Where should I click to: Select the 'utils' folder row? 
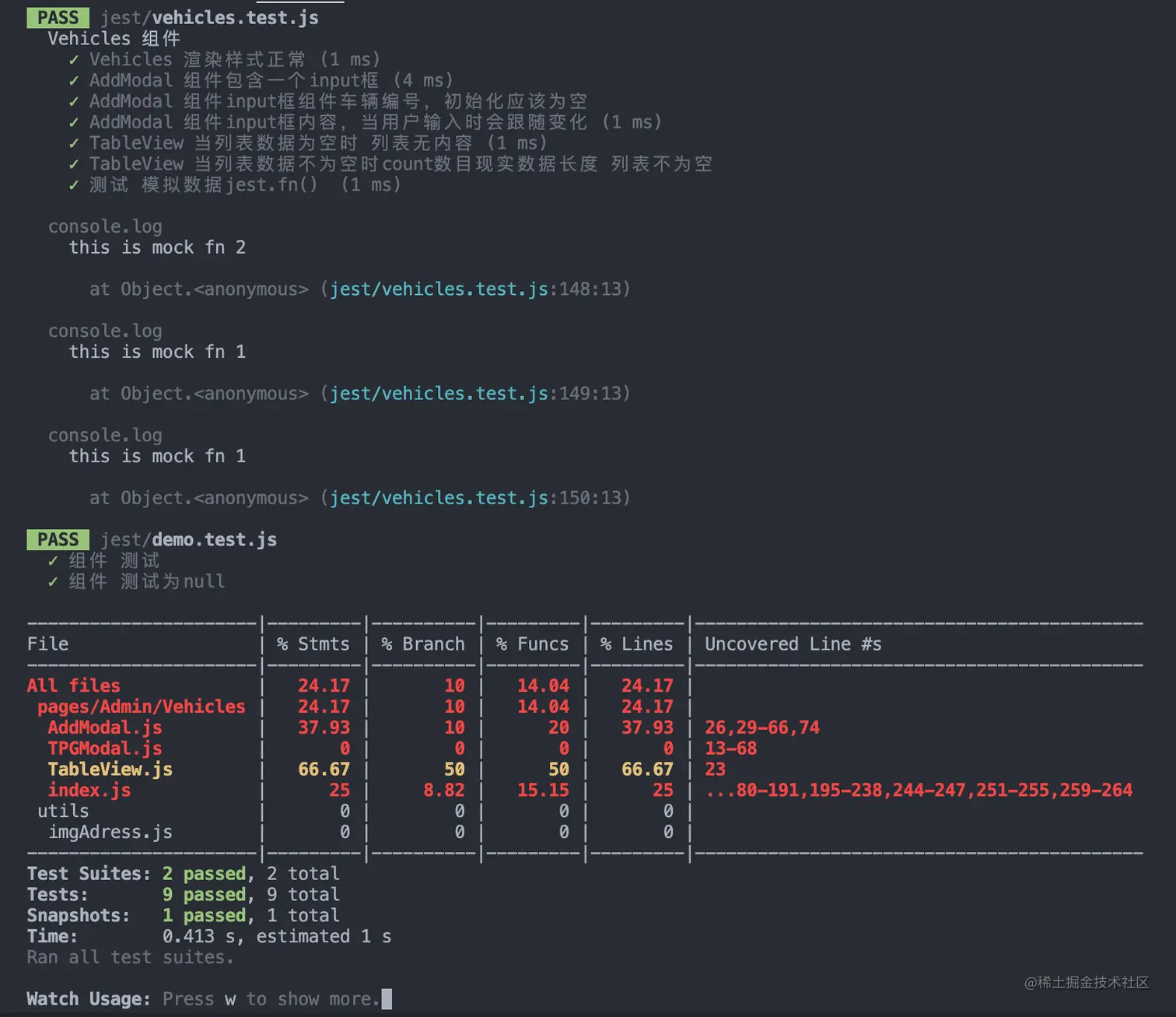click(x=585, y=811)
